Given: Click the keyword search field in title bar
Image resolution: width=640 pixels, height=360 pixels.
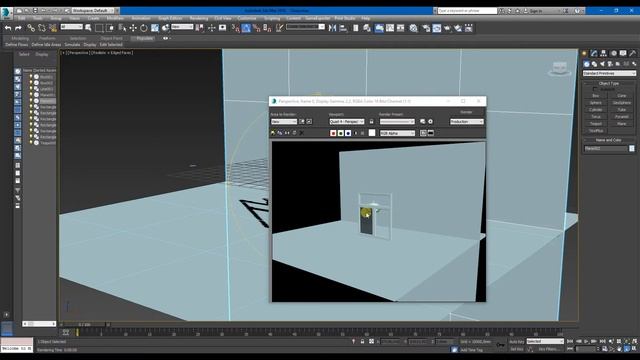Looking at the screenshot, I should pyautogui.click(x=467, y=11).
